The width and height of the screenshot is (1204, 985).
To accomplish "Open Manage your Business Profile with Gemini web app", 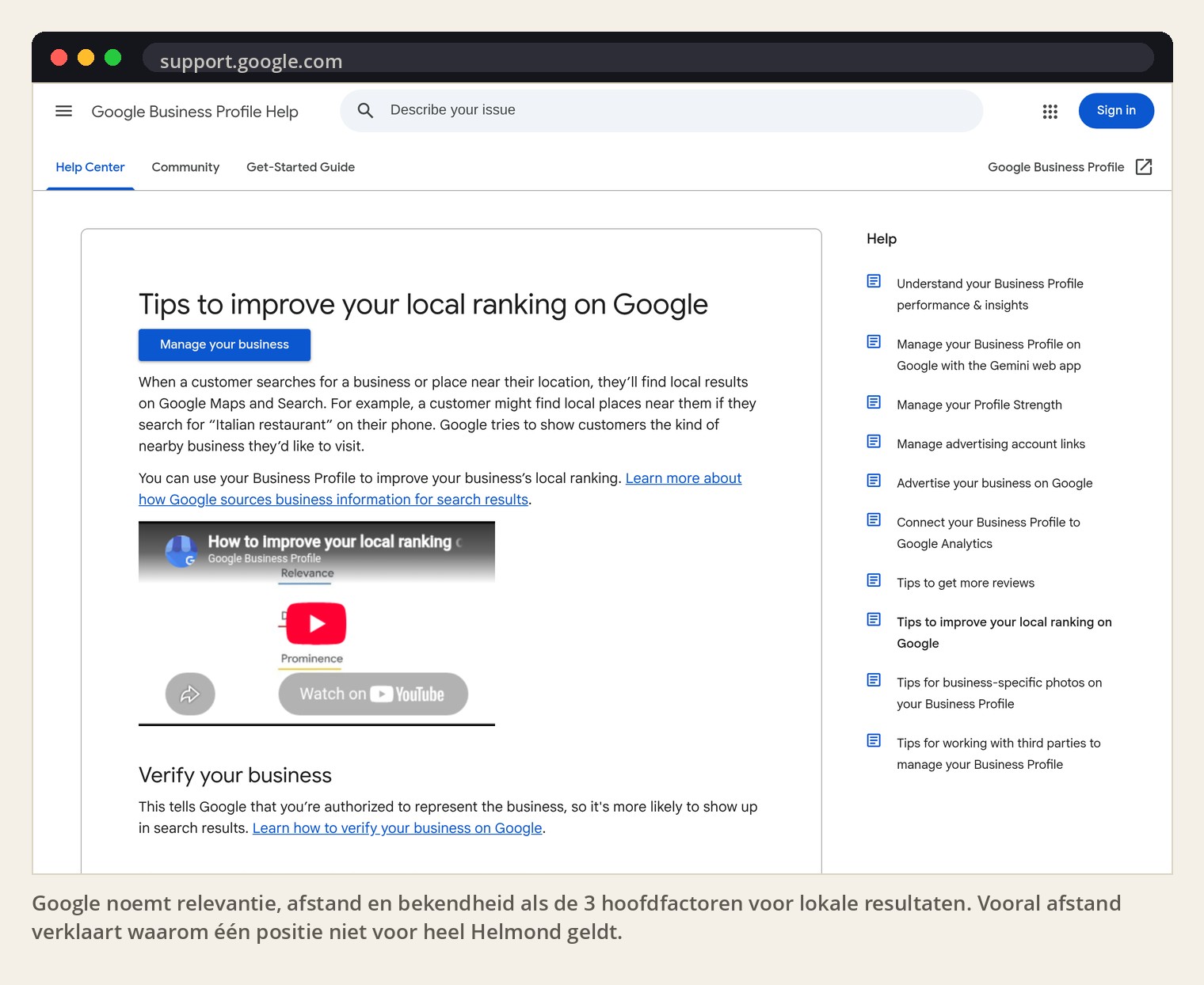I will pos(989,355).
